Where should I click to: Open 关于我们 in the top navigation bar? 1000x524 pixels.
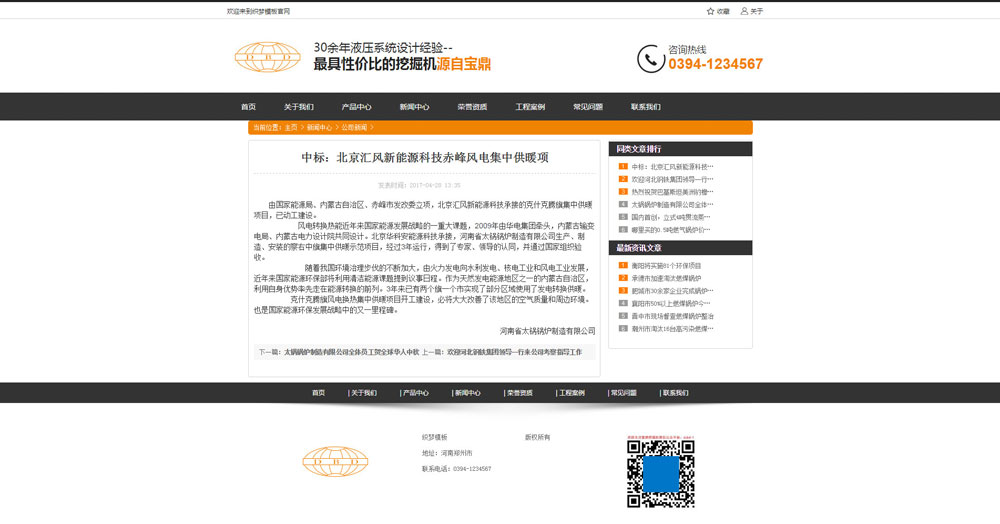click(298, 107)
